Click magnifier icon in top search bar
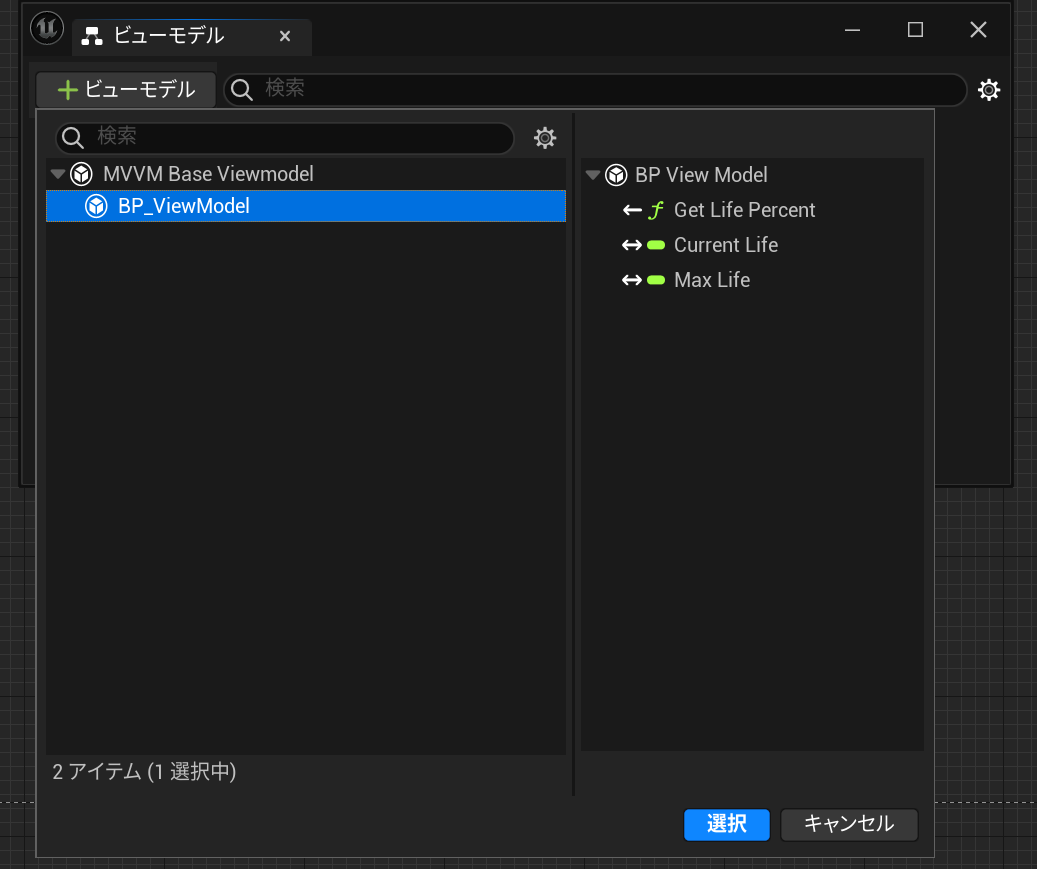 241,90
